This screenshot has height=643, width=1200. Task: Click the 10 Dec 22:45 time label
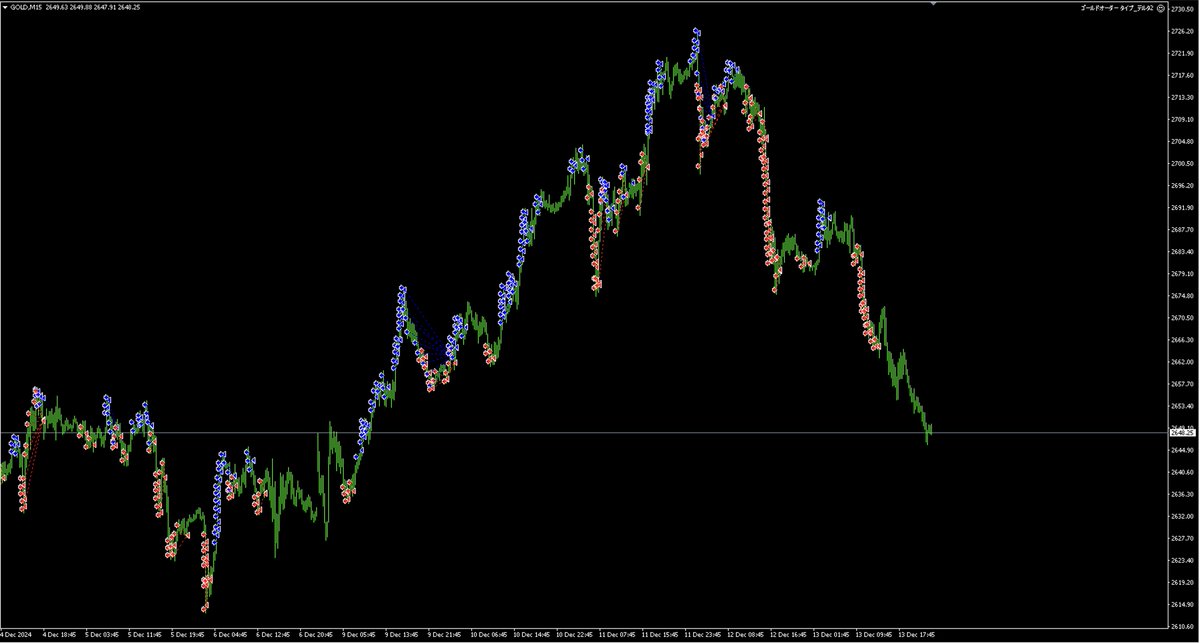pyautogui.click(x=576, y=634)
